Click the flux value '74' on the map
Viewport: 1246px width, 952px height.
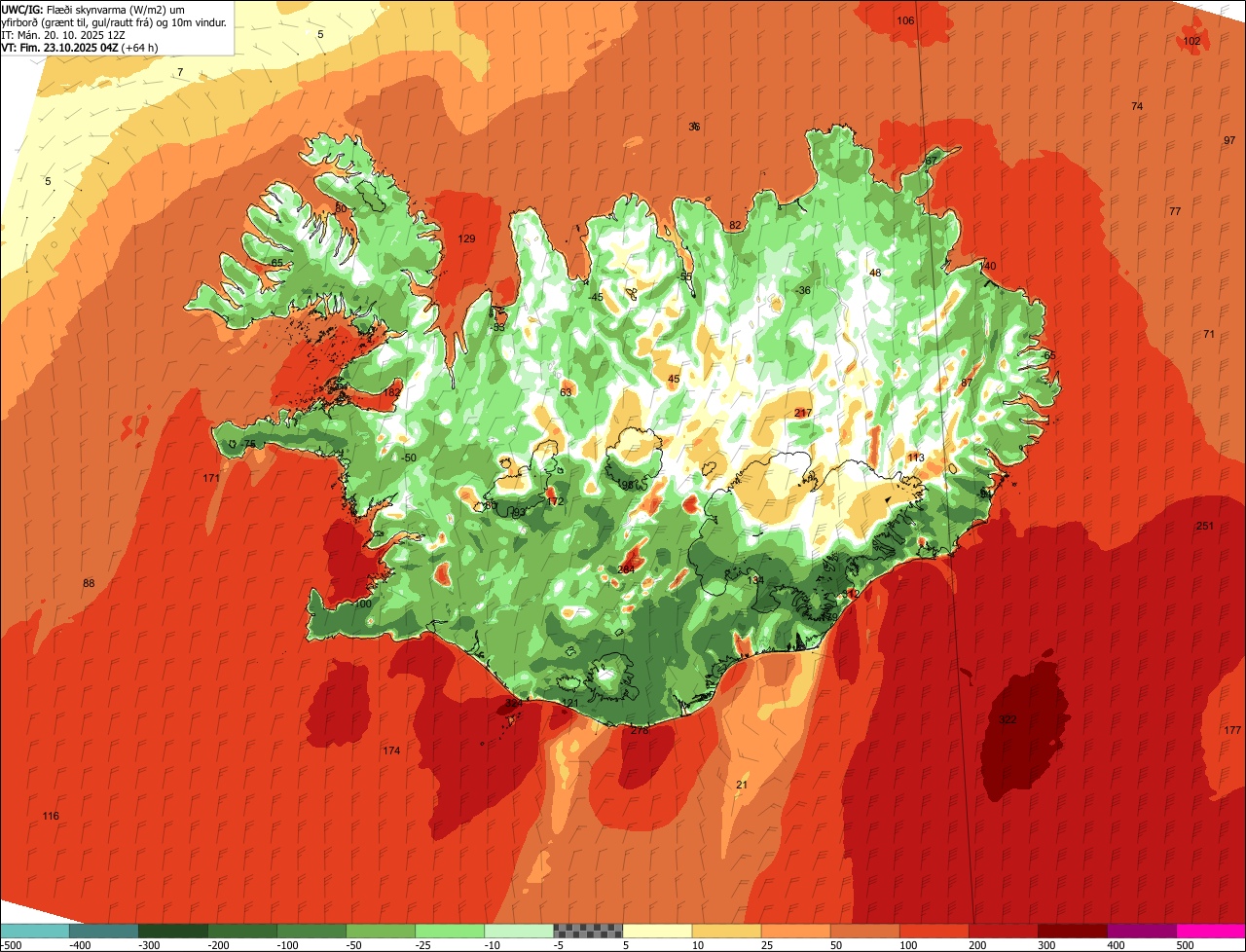click(1137, 106)
